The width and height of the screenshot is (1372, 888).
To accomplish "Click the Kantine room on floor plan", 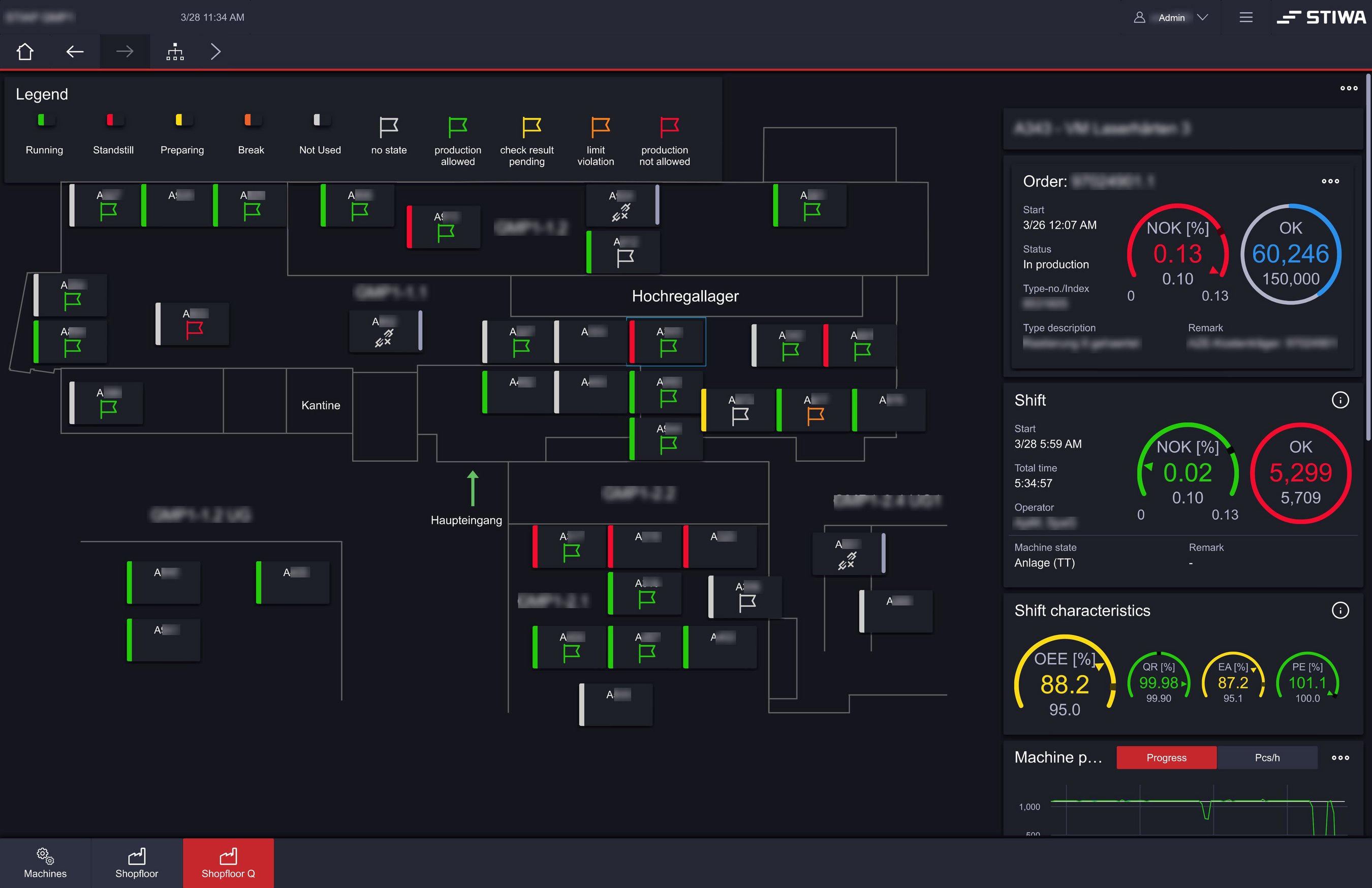I will 321,405.
